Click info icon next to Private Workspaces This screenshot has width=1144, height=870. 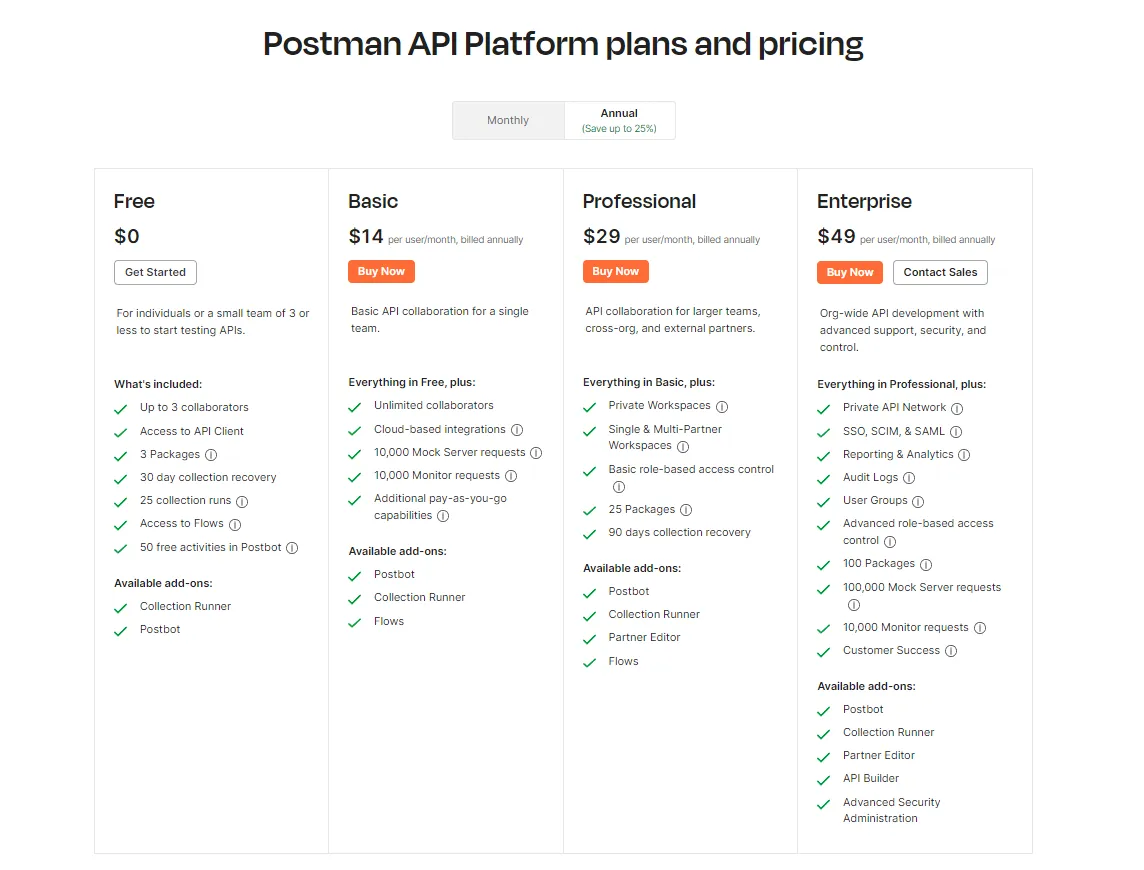click(x=722, y=407)
